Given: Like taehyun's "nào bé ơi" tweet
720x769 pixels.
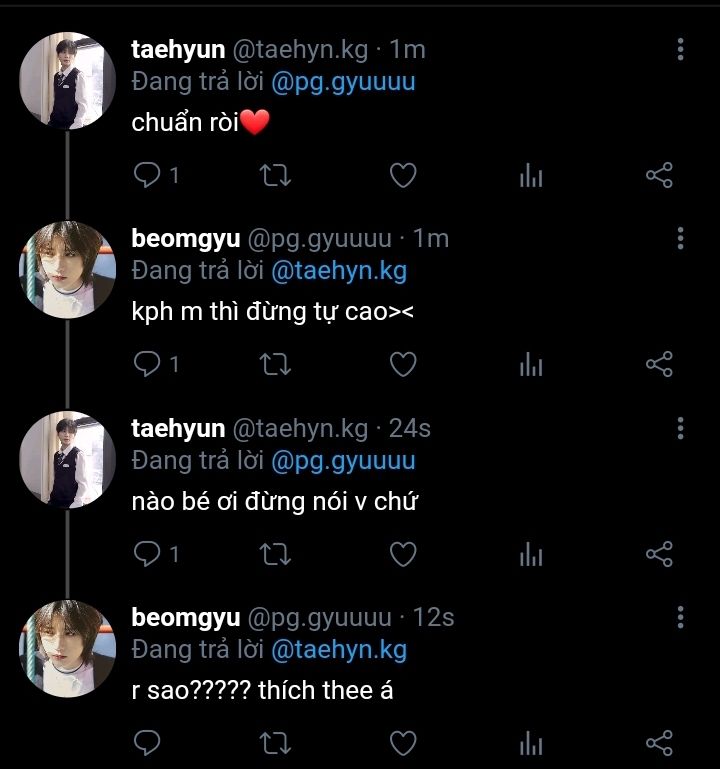Looking at the screenshot, I should (402, 554).
